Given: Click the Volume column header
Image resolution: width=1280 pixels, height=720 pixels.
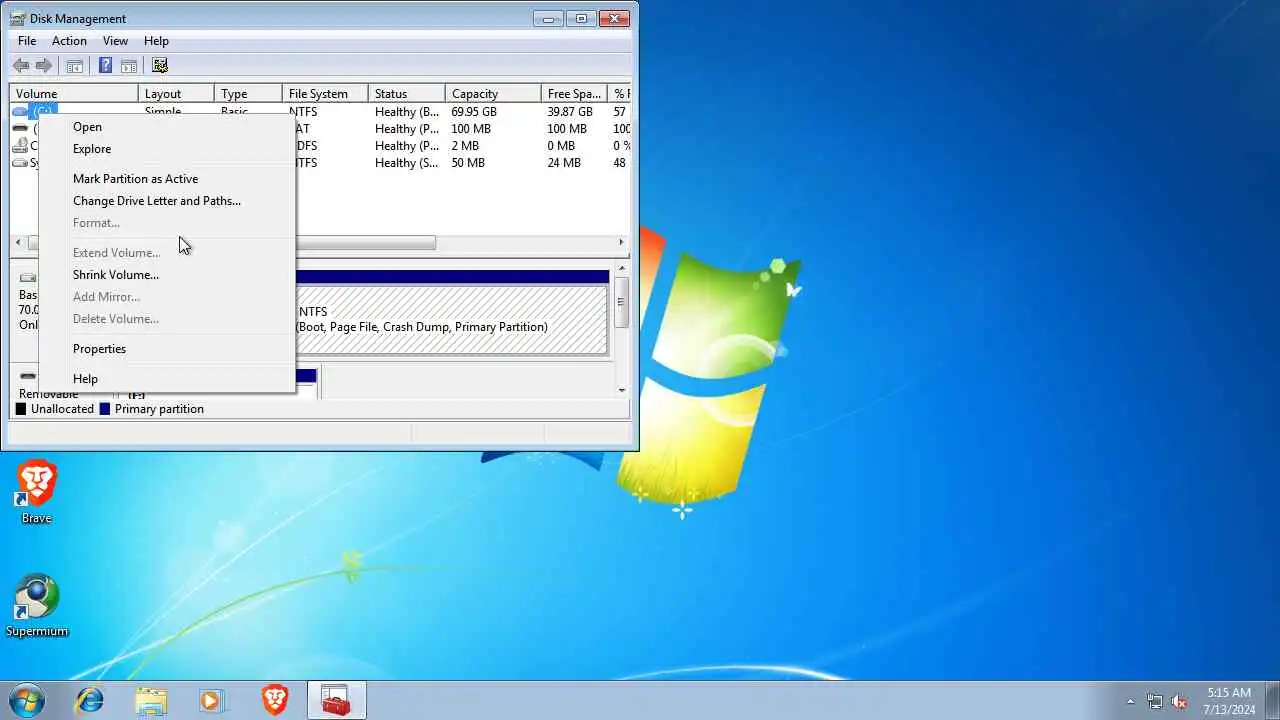Looking at the screenshot, I should tap(74, 94).
